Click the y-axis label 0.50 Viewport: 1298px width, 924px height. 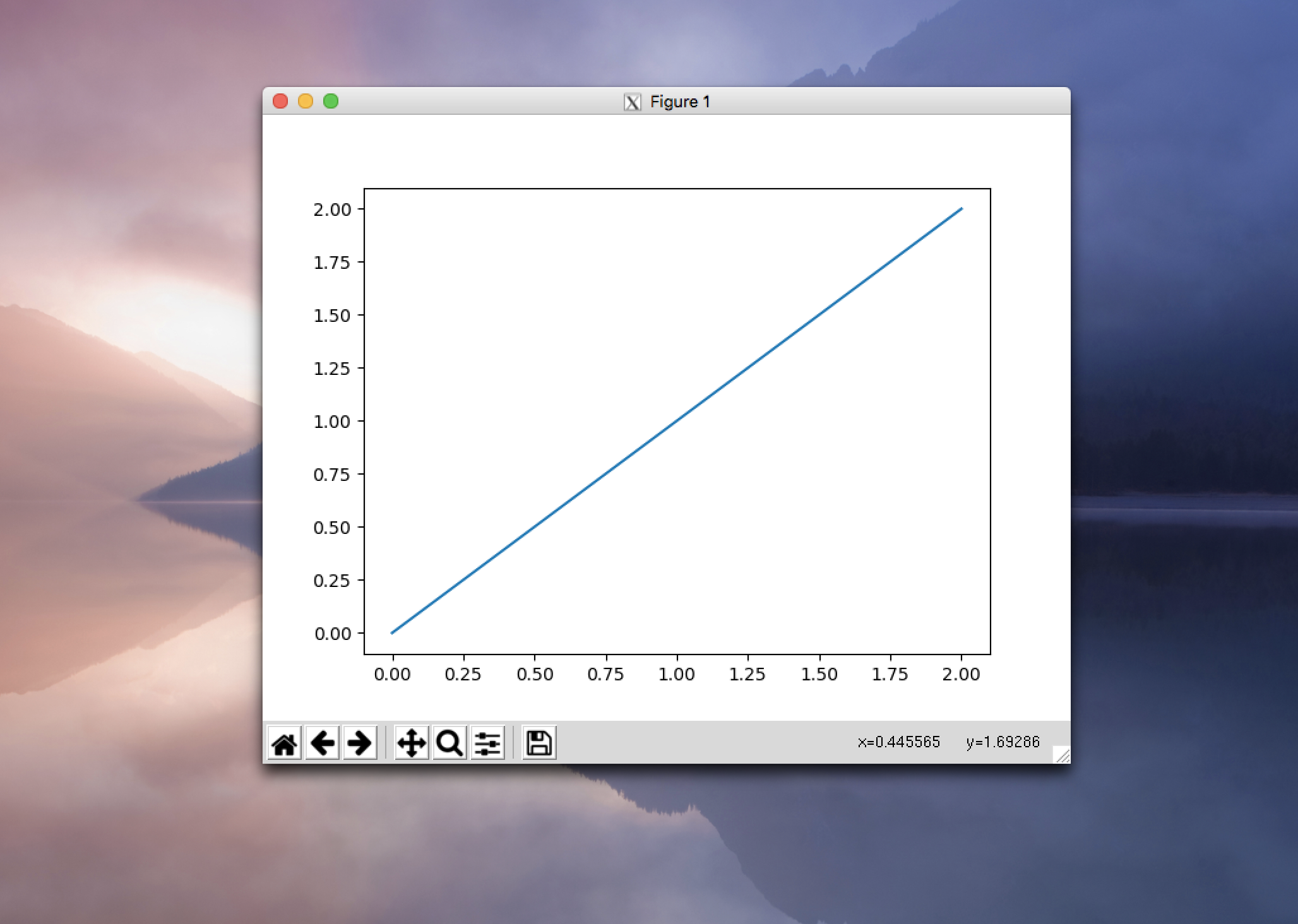tap(332, 528)
